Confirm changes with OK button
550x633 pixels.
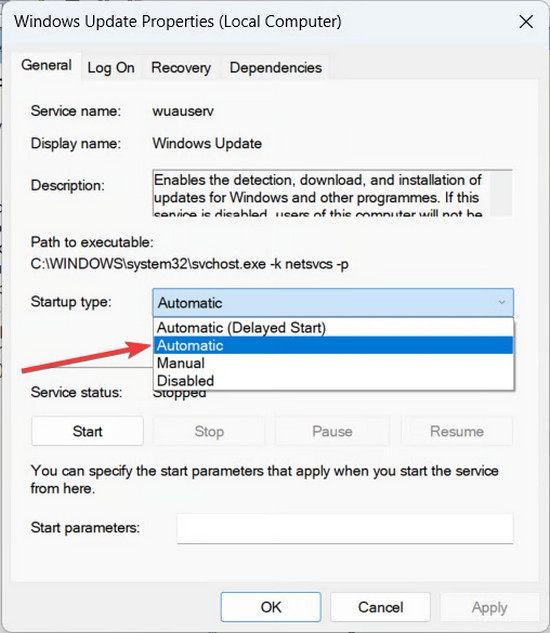(271, 607)
